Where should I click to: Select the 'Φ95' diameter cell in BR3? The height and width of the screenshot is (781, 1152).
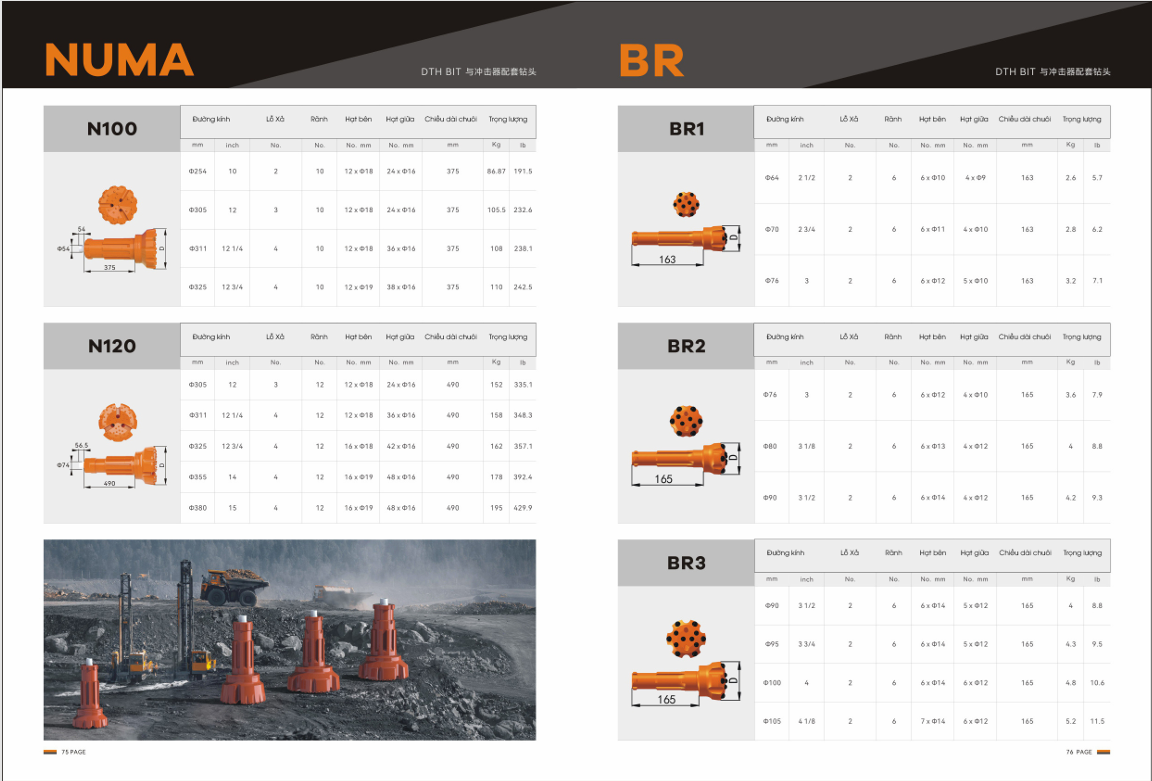(x=771, y=644)
